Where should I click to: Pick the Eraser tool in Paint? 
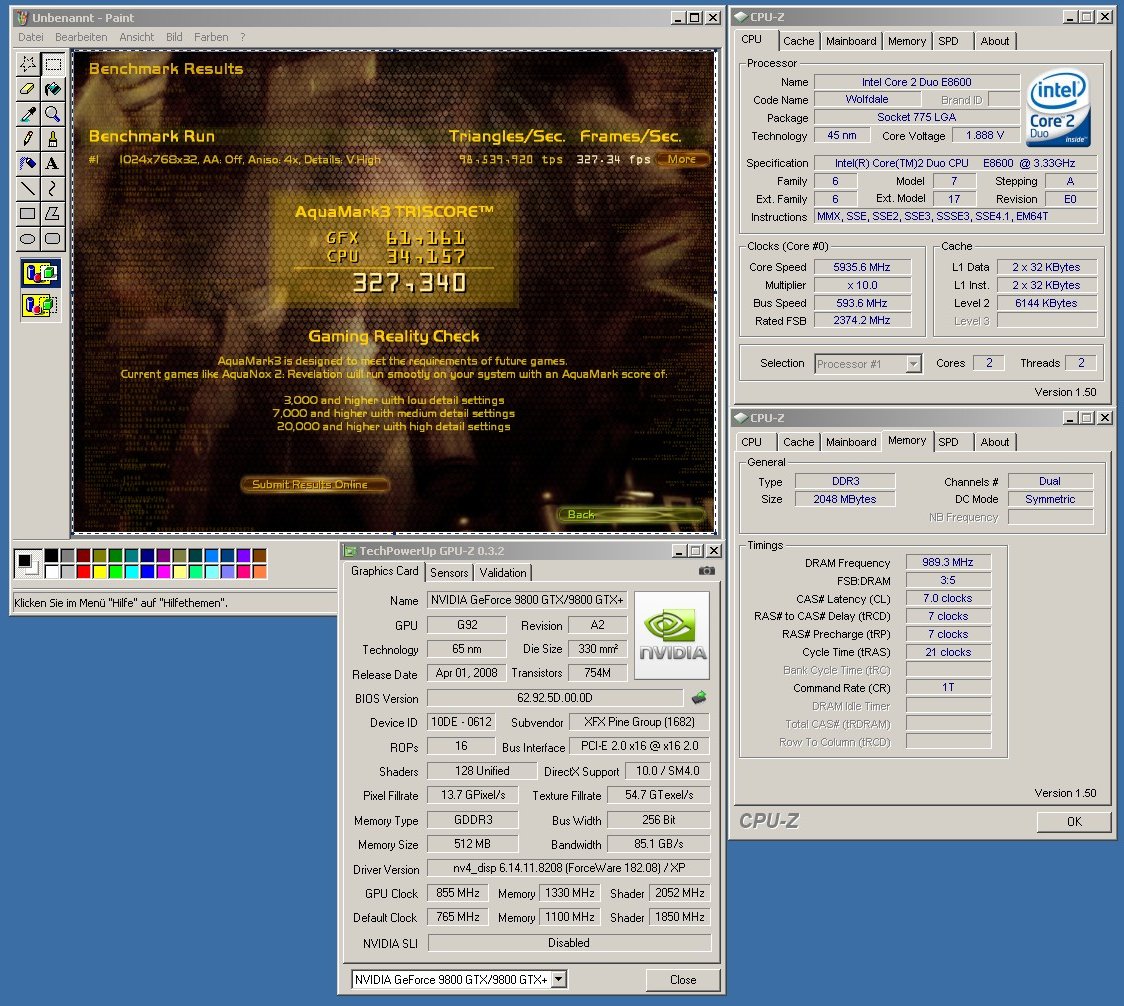28,89
